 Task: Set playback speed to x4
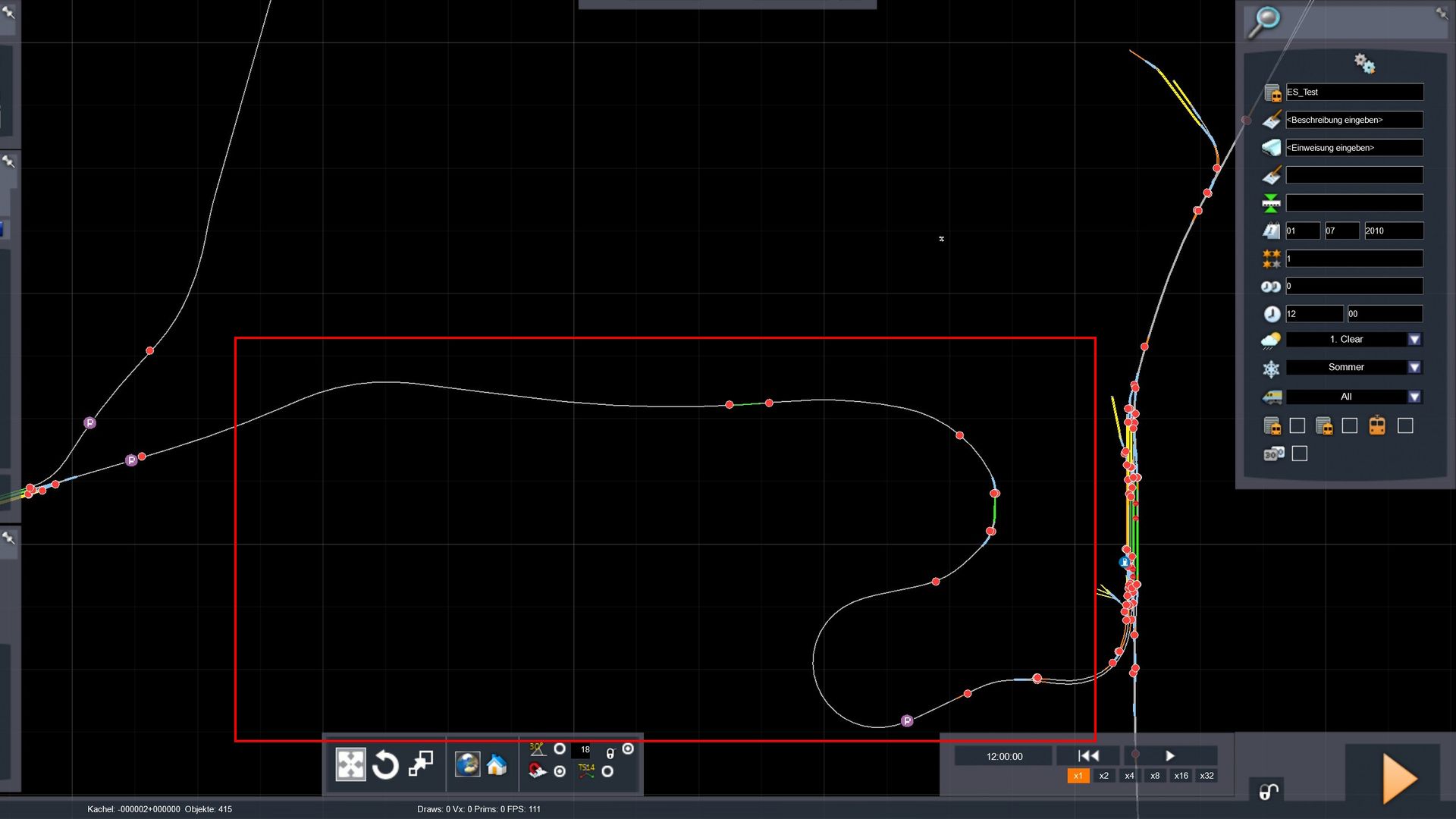(1129, 776)
